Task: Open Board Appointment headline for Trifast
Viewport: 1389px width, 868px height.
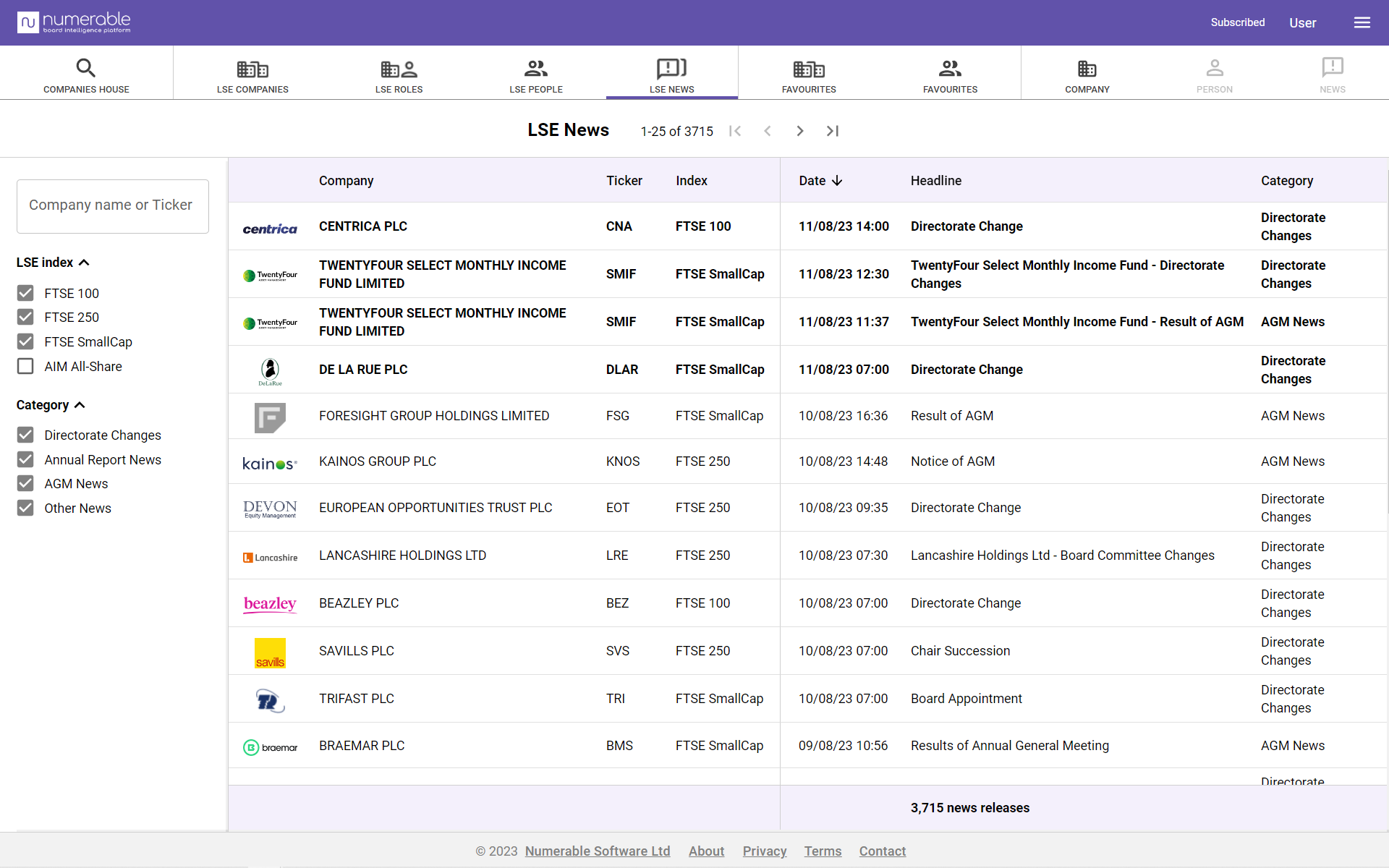Action: tap(966, 699)
